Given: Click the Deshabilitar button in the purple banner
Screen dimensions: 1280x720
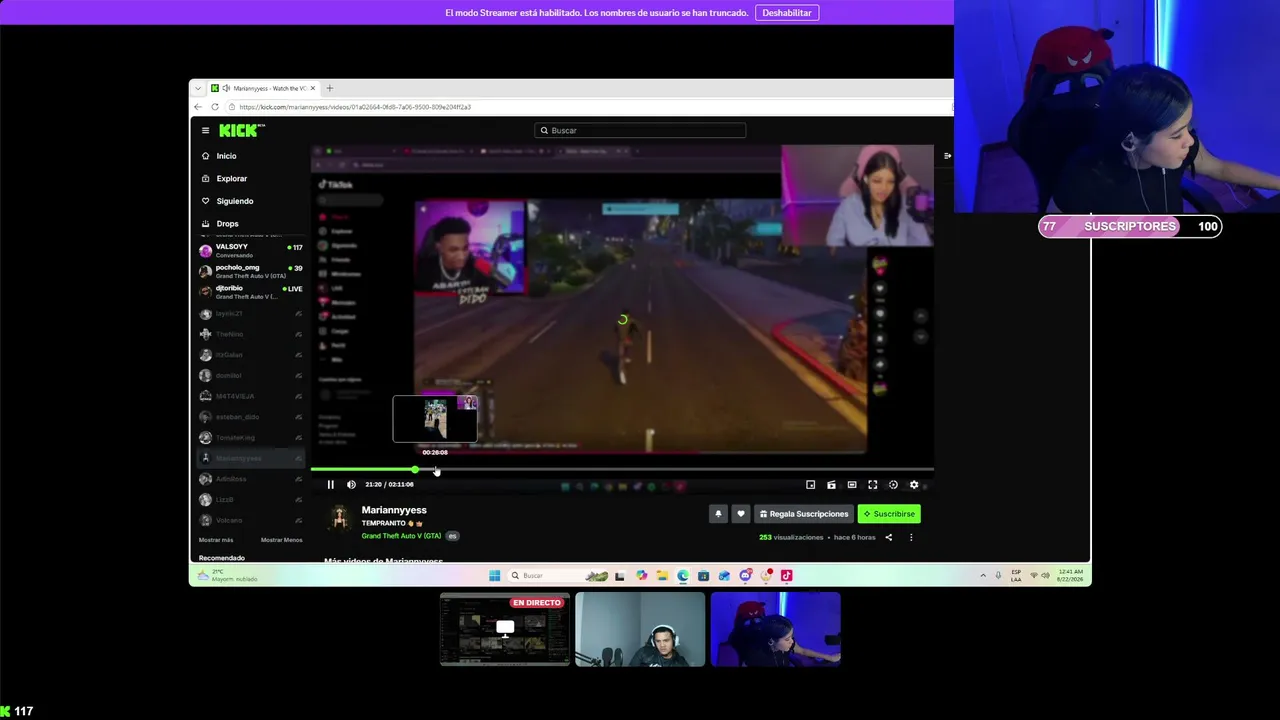Looking at the screenshot, I should (787, 13).
